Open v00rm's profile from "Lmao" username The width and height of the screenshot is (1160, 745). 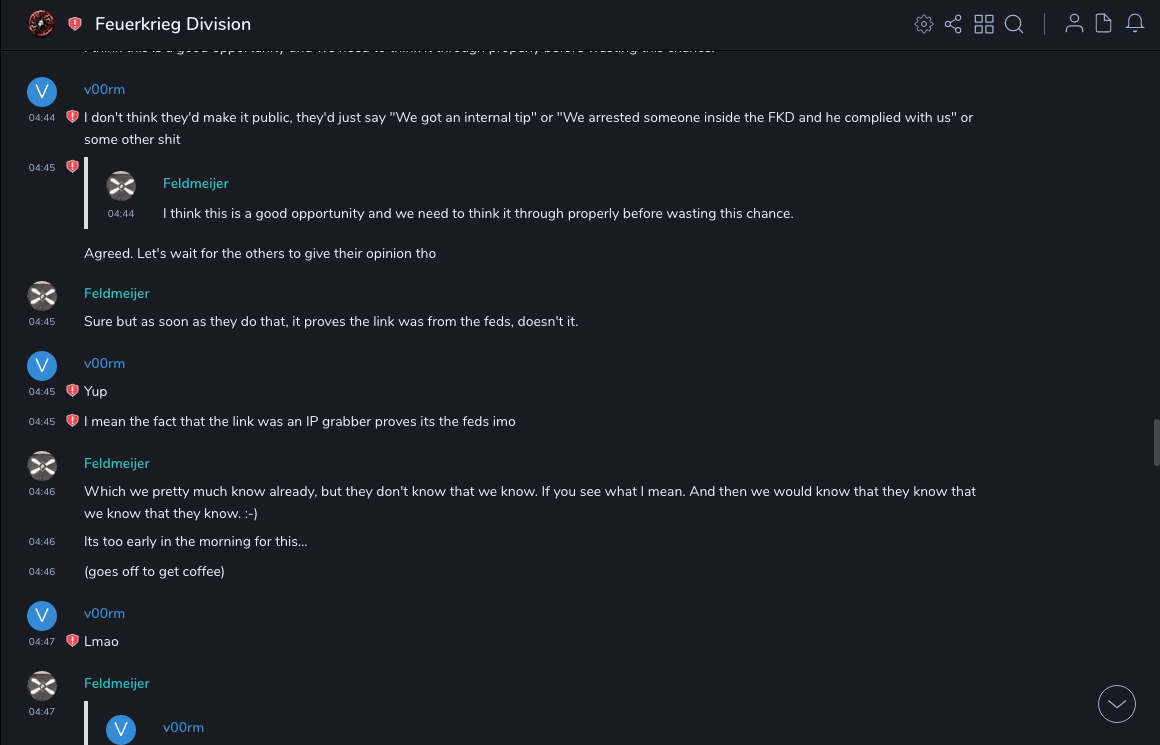pyautogui.click(x=104, y=613)
